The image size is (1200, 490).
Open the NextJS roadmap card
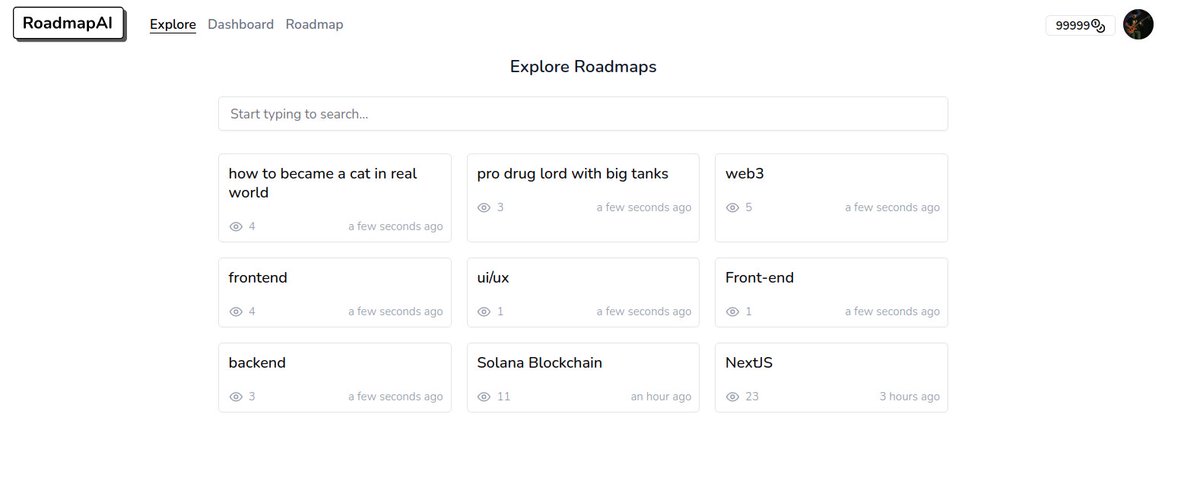click(x=830, y=377)
